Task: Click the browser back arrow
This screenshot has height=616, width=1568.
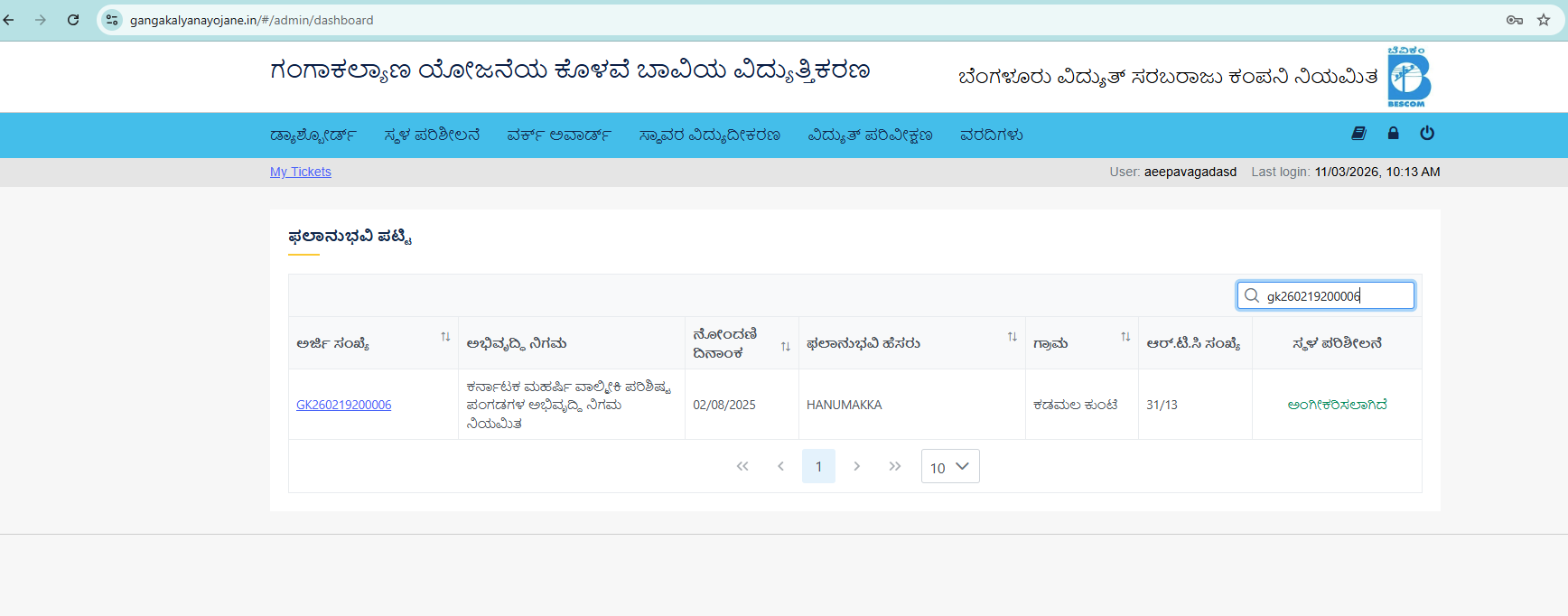Action: point(9,20)
